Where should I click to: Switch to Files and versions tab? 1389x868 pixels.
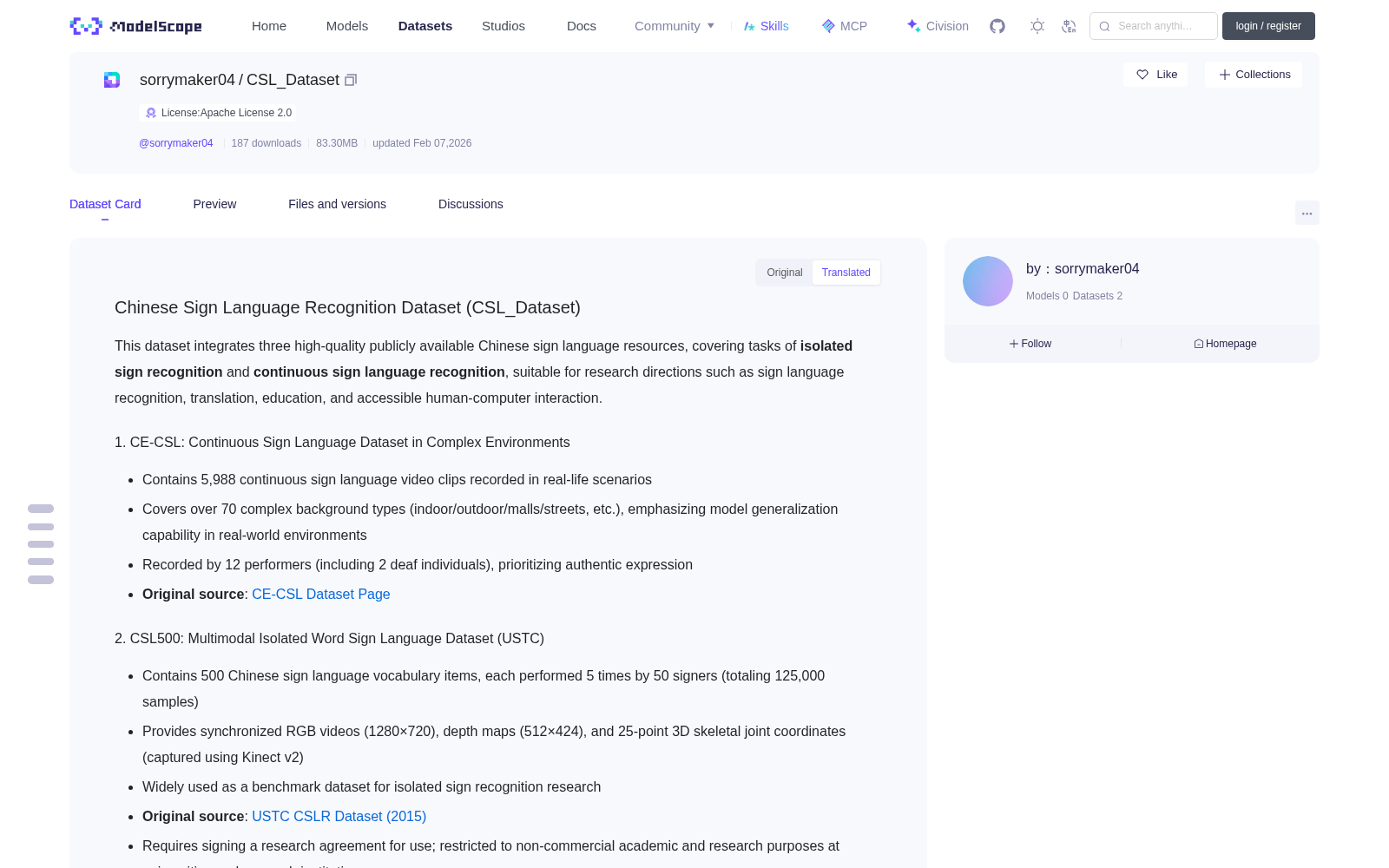[x=337, y=204]
